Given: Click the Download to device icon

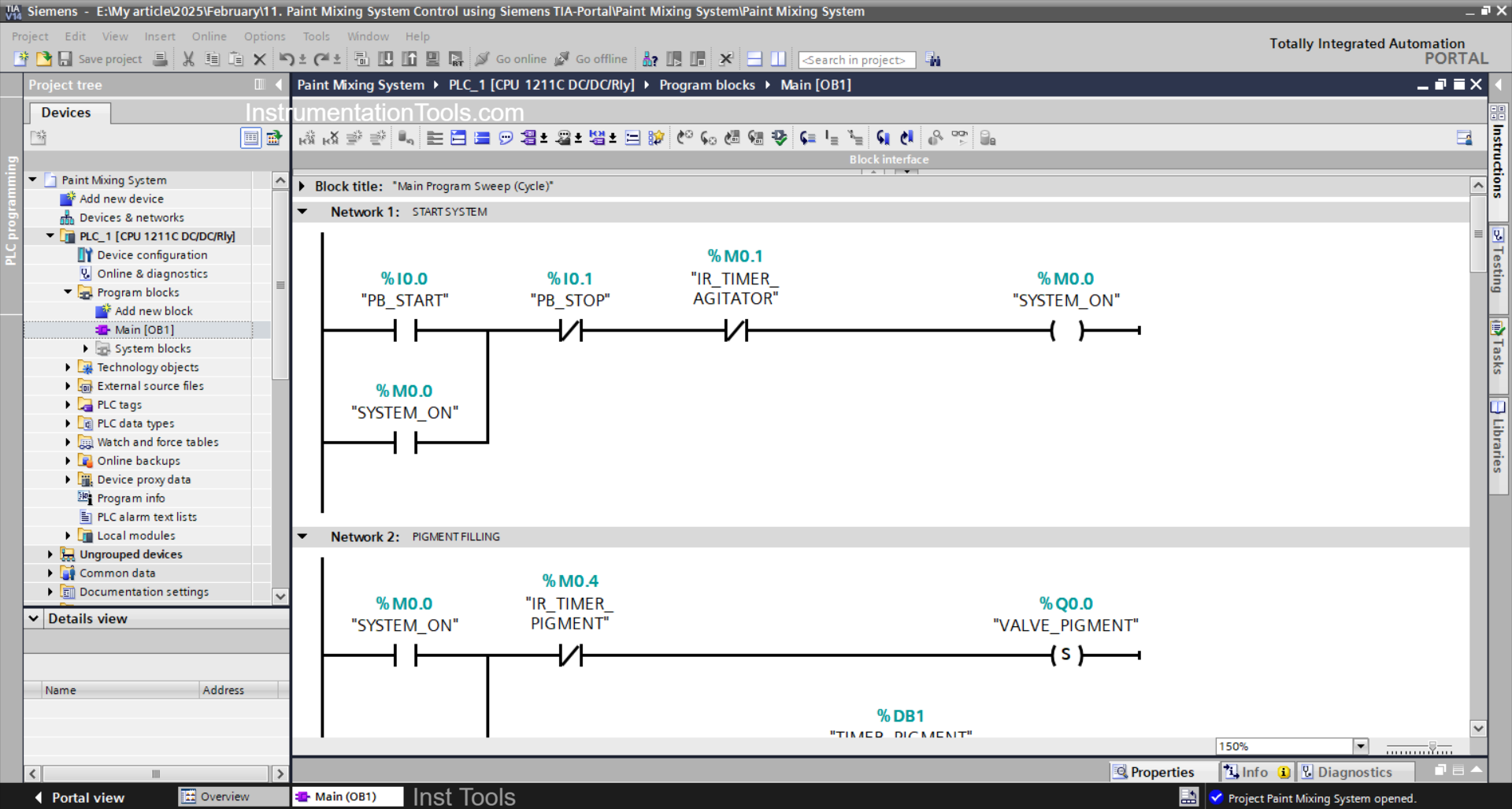Looking at the screenshot, I should tap(386, 58).
